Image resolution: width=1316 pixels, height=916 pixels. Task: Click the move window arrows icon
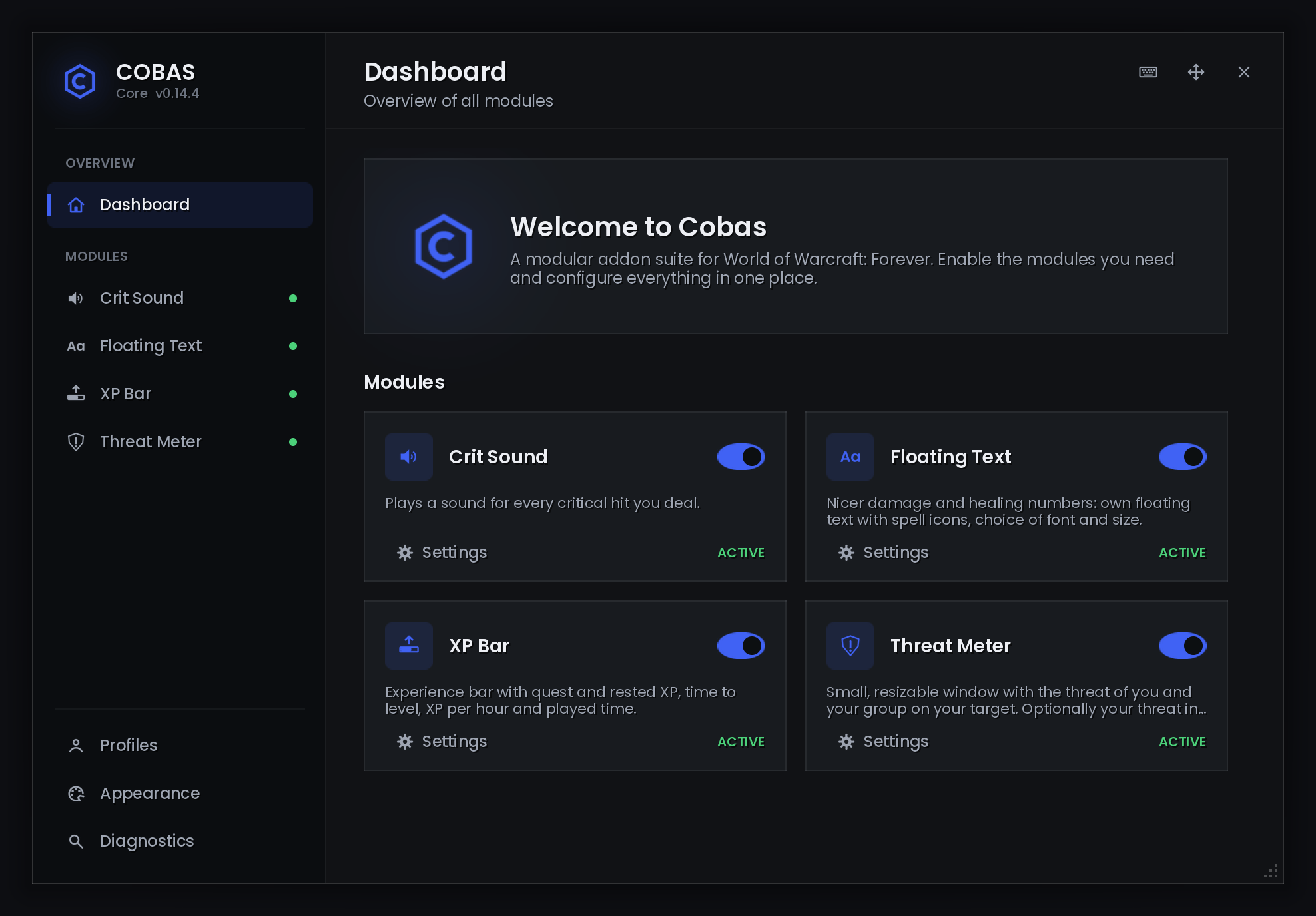pyautogui.click(x=1196, y=72)
